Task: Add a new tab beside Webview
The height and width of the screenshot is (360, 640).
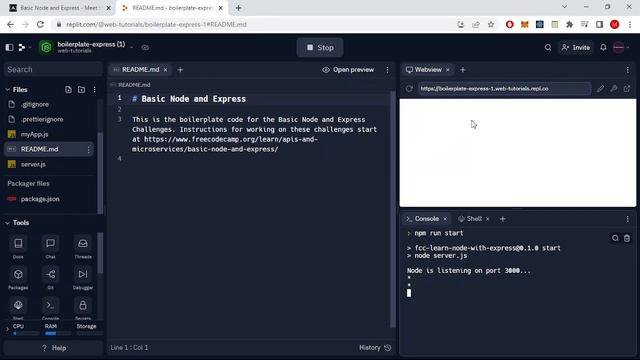Action: (x=463, y=70)
